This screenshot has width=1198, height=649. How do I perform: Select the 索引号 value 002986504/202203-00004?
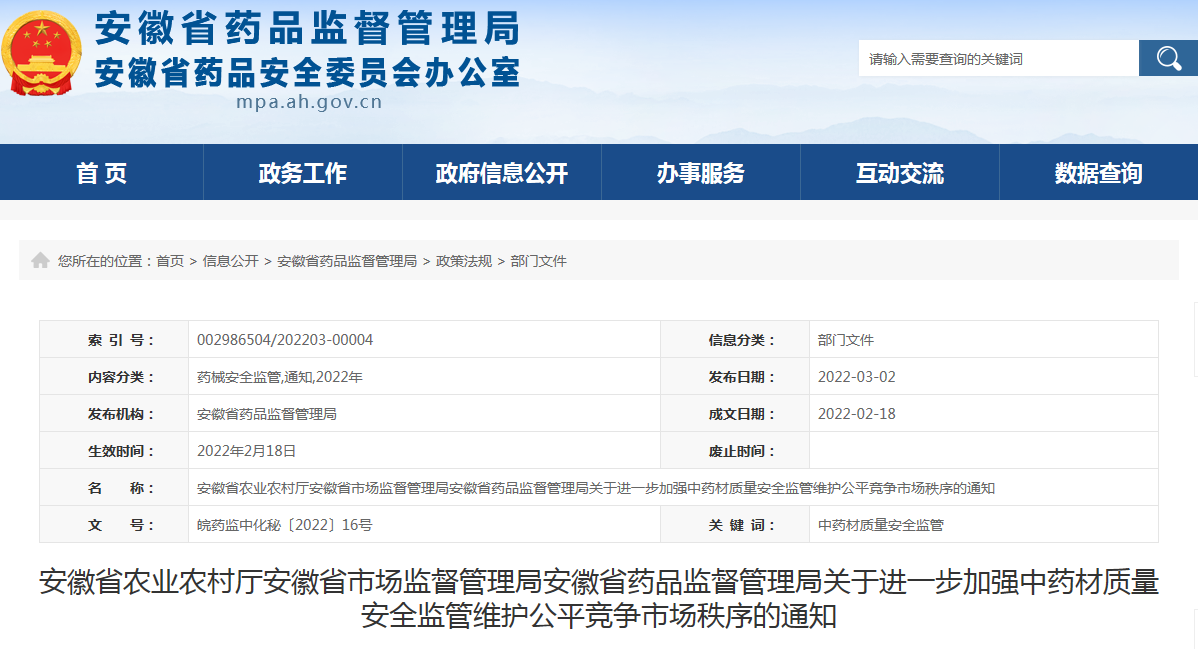click(x=283, y=339)
